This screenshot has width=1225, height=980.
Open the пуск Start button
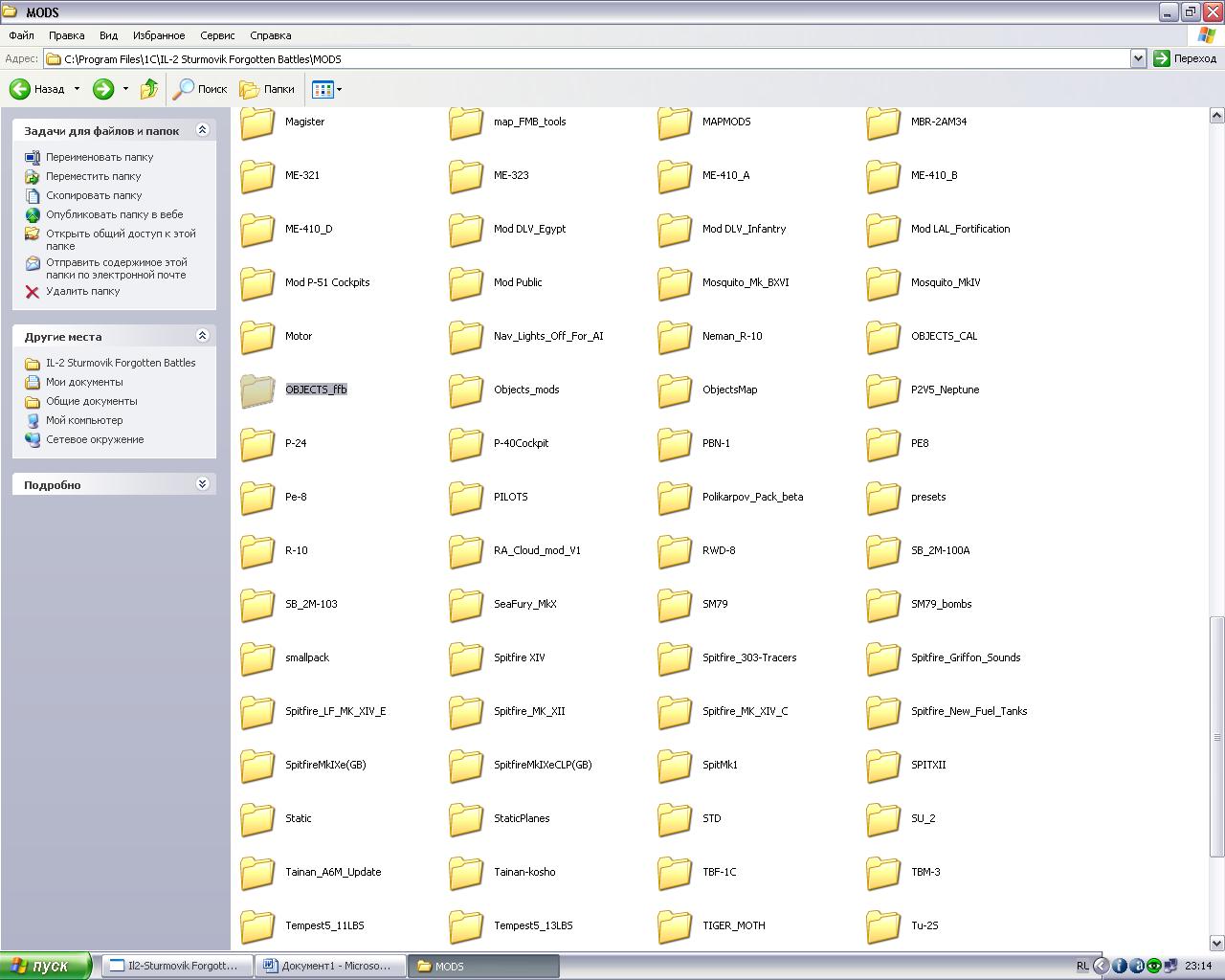click(45, 966)
